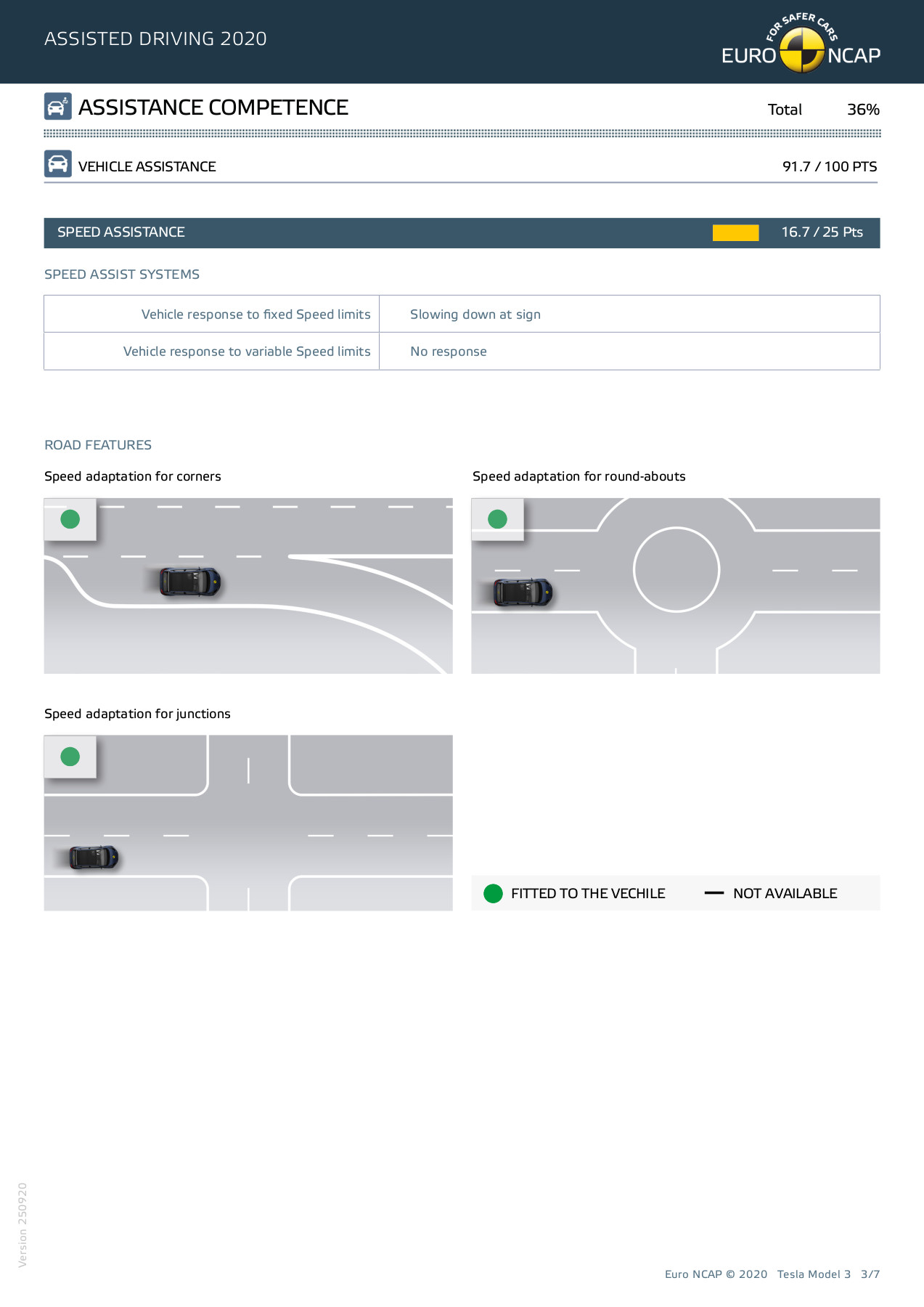Click the SPEED ASSIST SYSTEMS subheading
Image resolution: width=924 pixels, height=1307 pixels.
coord(122,274)
